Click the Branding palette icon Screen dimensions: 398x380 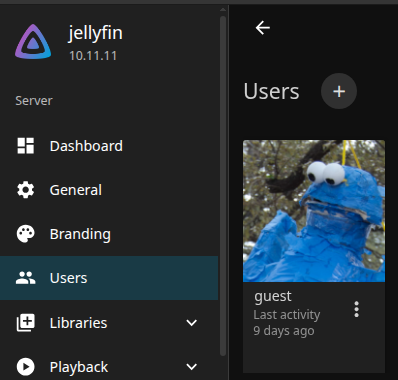tap(26, 234)
